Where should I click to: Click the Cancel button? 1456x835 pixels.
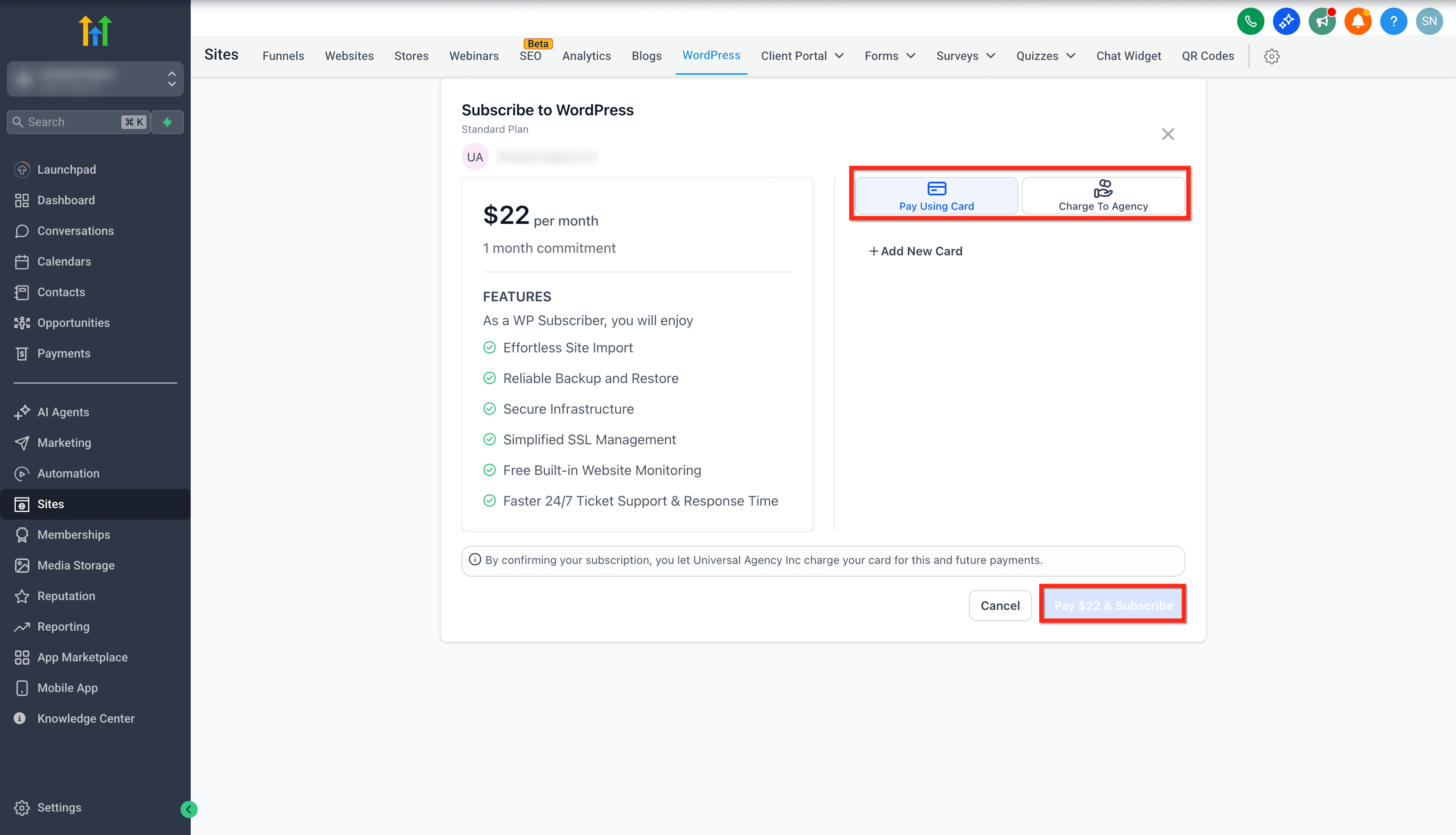pos(1000,606)
